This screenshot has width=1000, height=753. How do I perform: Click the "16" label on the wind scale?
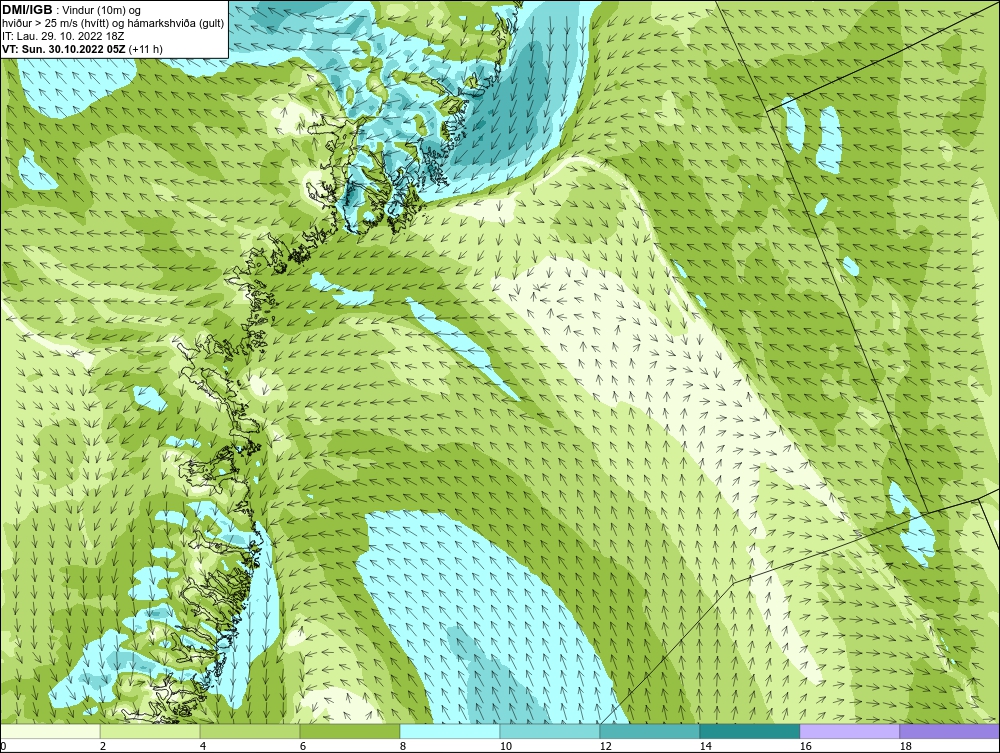pos(806,747)
